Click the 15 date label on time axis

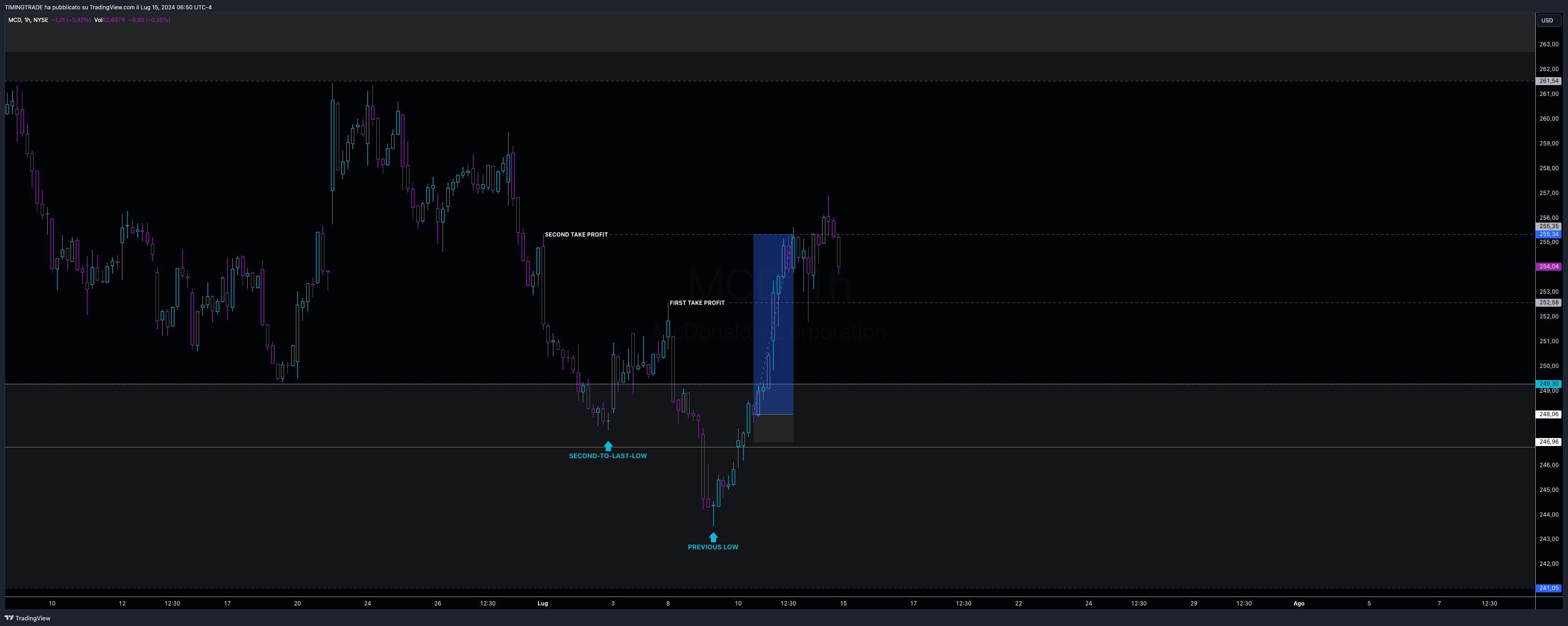tap(843, 604)
